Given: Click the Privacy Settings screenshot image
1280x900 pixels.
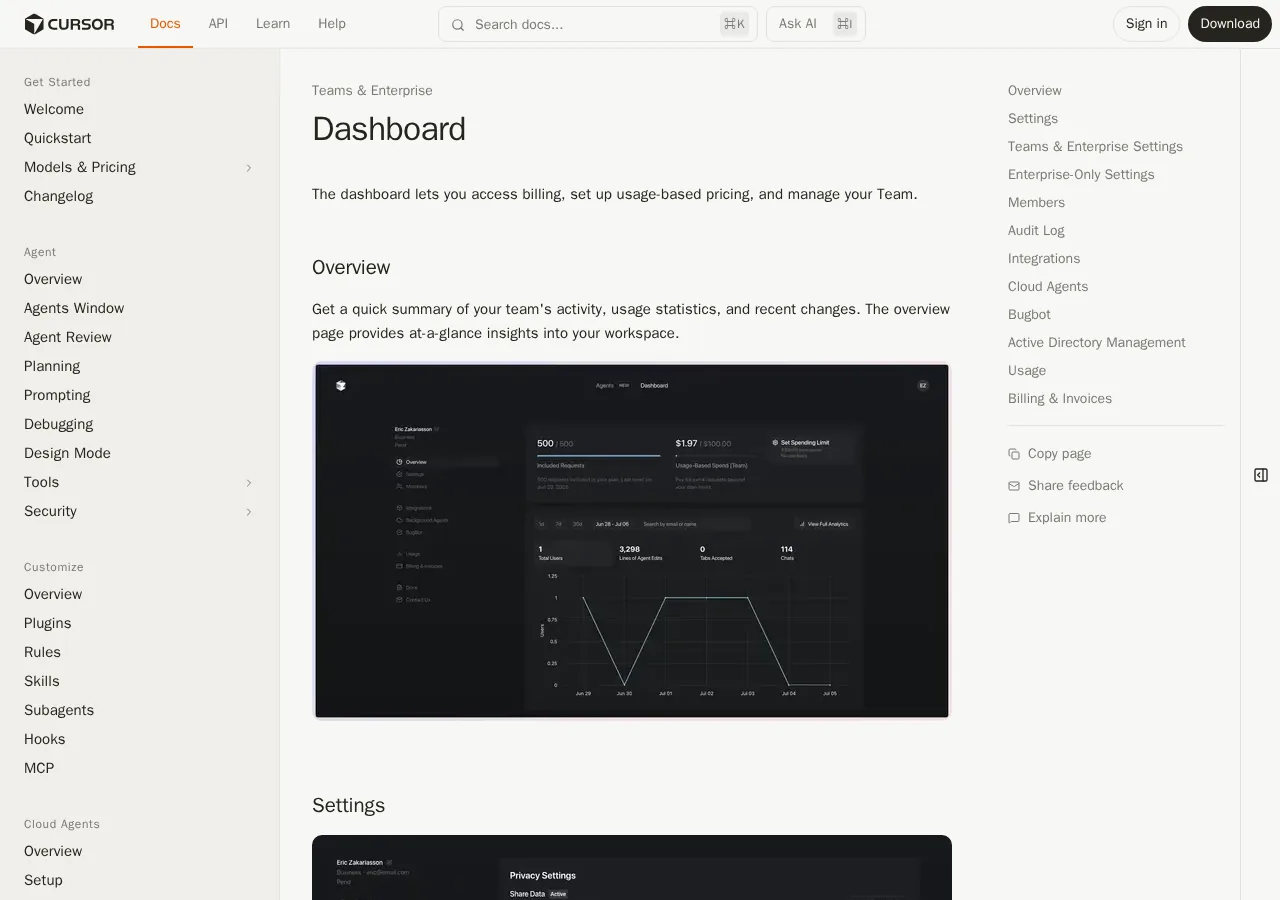Looking at the screenshot, I should [x=632, y=867].
